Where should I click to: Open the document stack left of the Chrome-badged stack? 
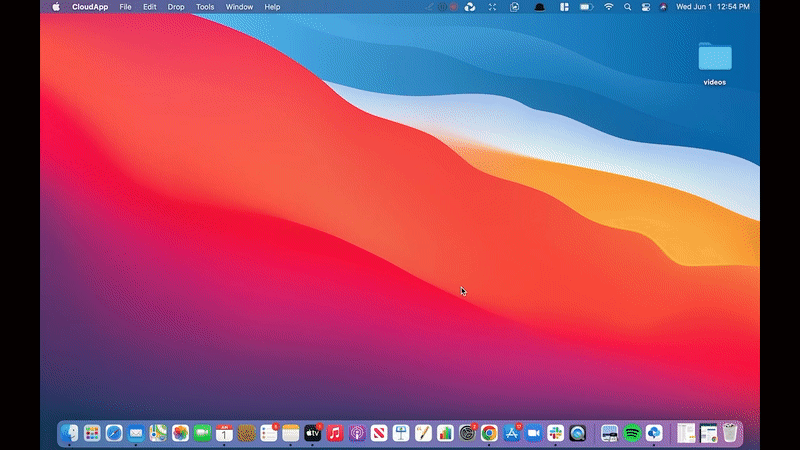point(686,433)
